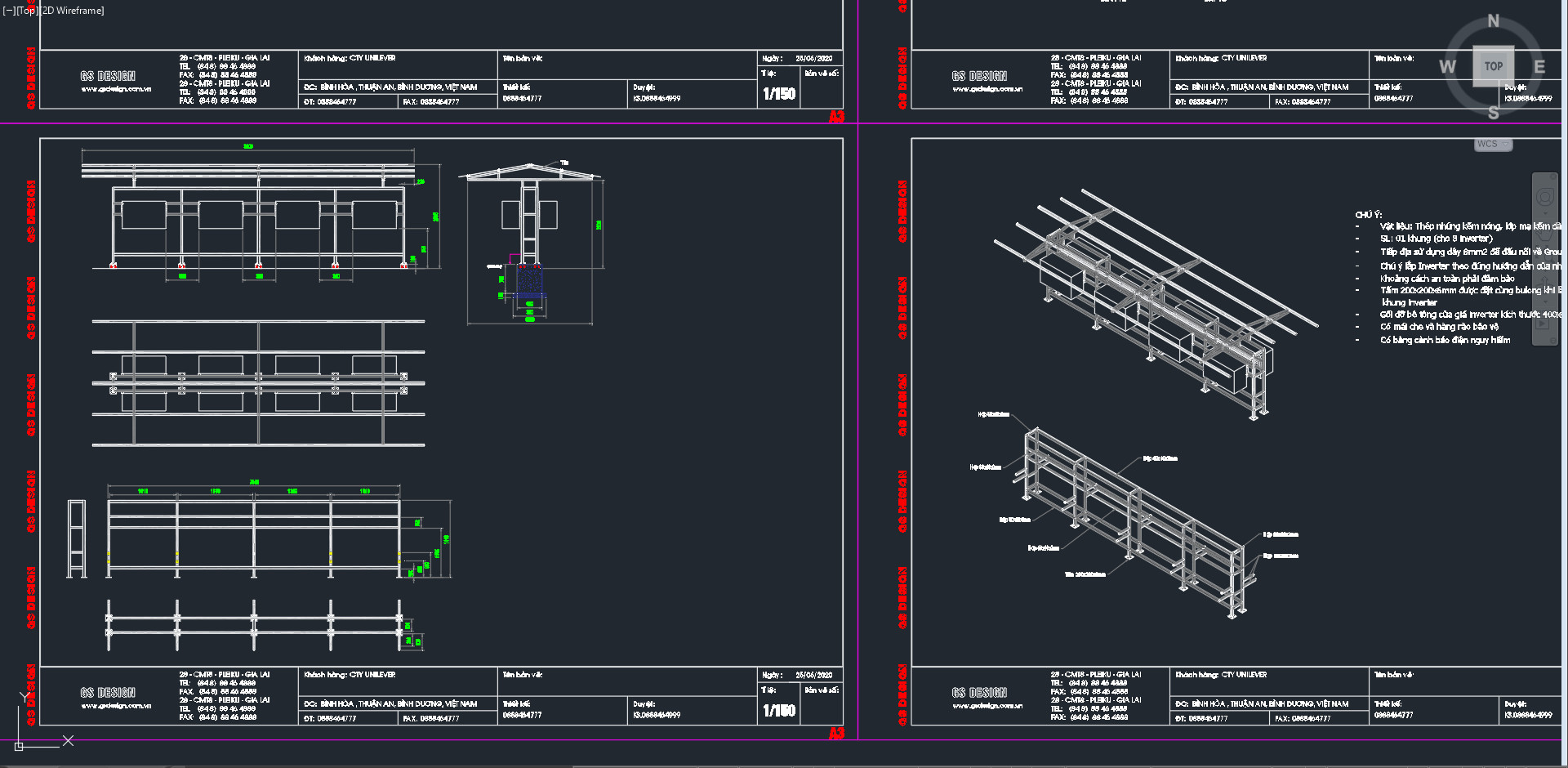
Task: Select the TOP face of the ViewCube
Action: [x=1493, y=66]
